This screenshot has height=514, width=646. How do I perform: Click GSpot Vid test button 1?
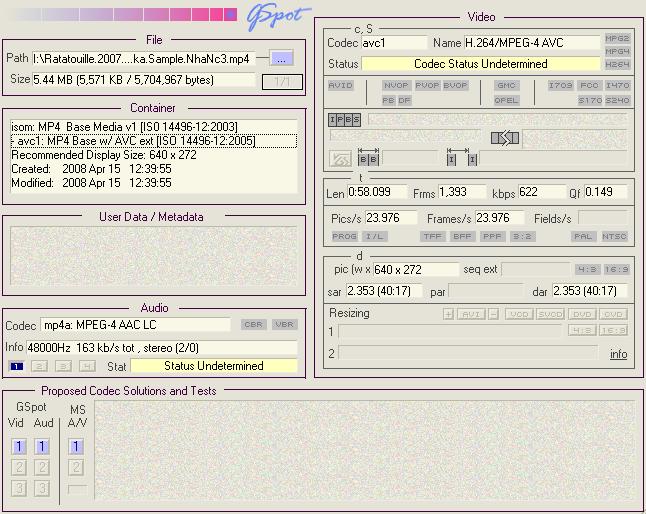tap(19, 446)
